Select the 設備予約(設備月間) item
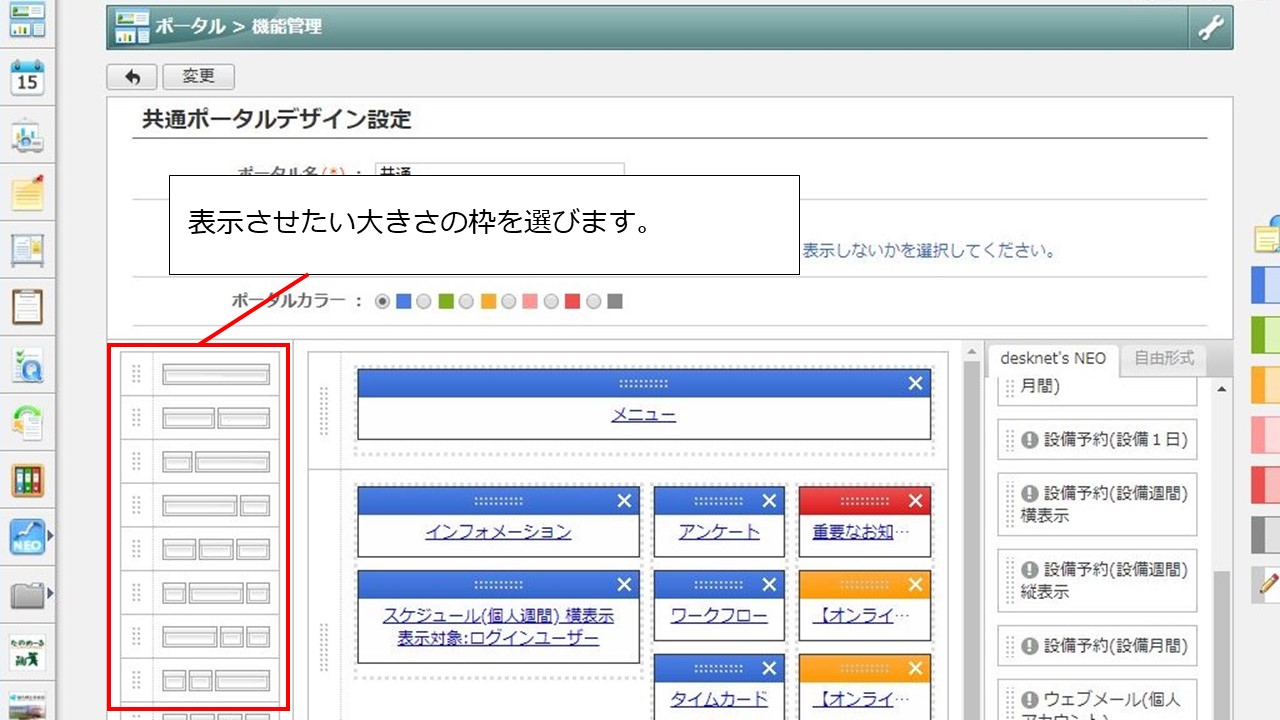1280x720 pixels. (x=1097, y=646)
